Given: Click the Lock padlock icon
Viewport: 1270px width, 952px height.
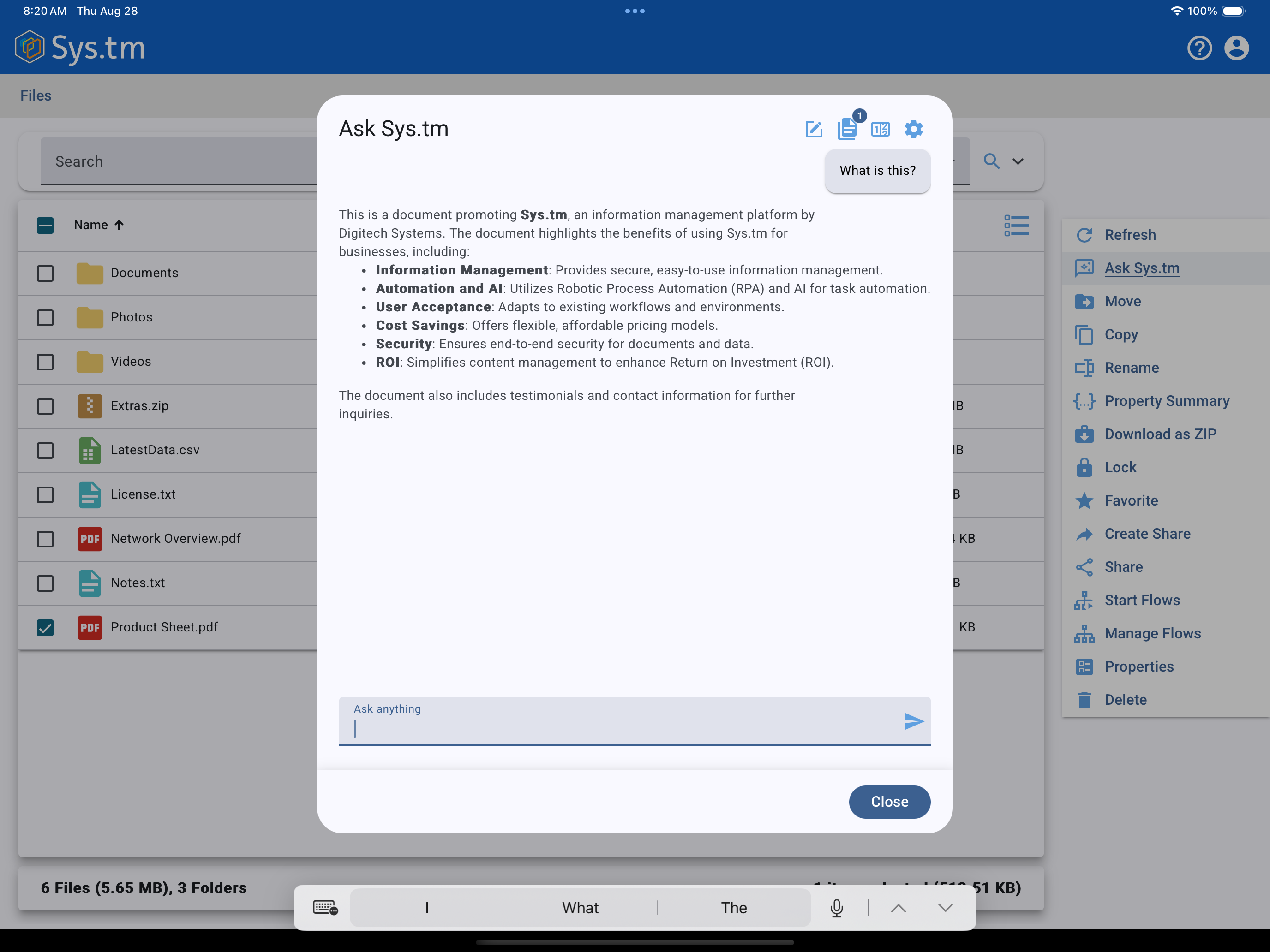Looking at the screenshot, I should click(x=1084, y=467).
